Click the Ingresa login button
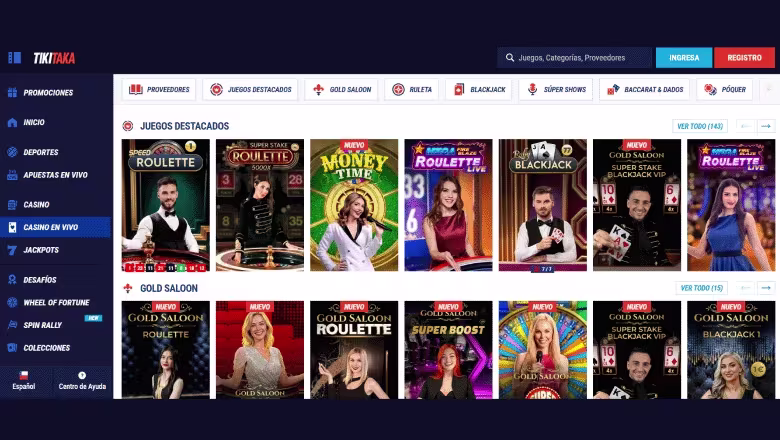This screenshot has height=440, width=780. (684, 58)
